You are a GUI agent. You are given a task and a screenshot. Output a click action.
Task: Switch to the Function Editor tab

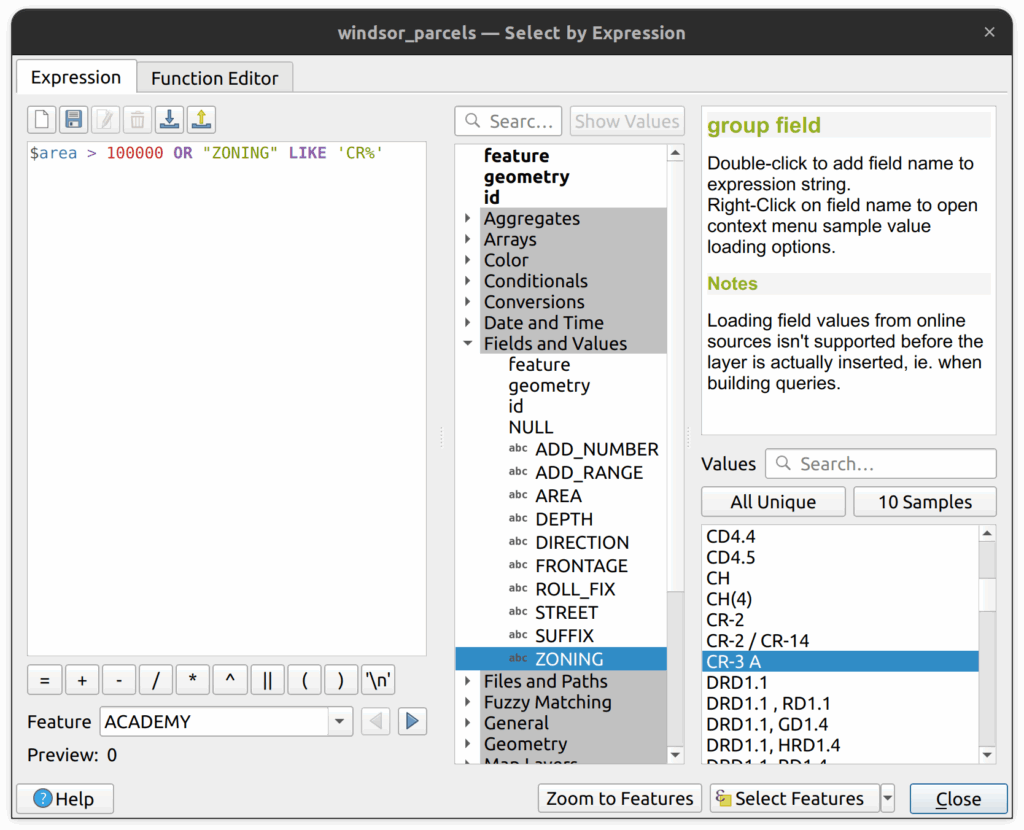(215, 78)
